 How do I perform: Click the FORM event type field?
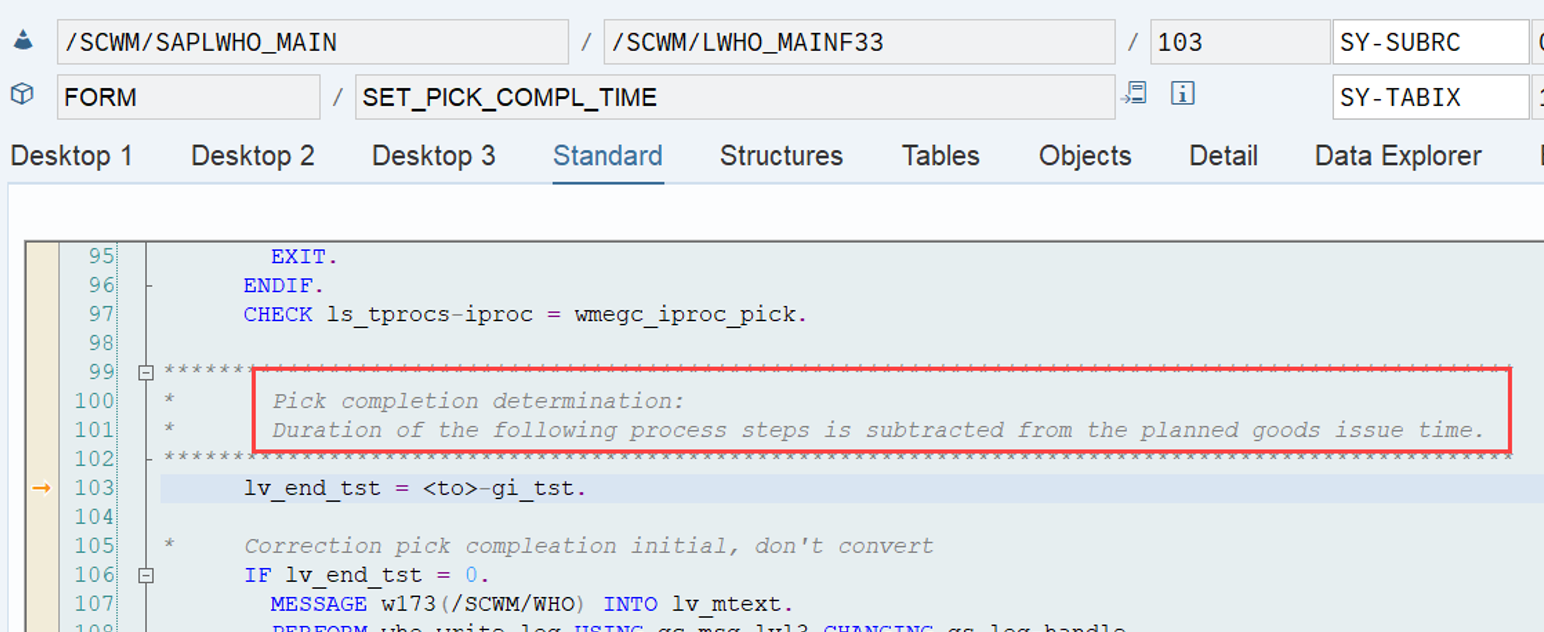click(188, 97)
